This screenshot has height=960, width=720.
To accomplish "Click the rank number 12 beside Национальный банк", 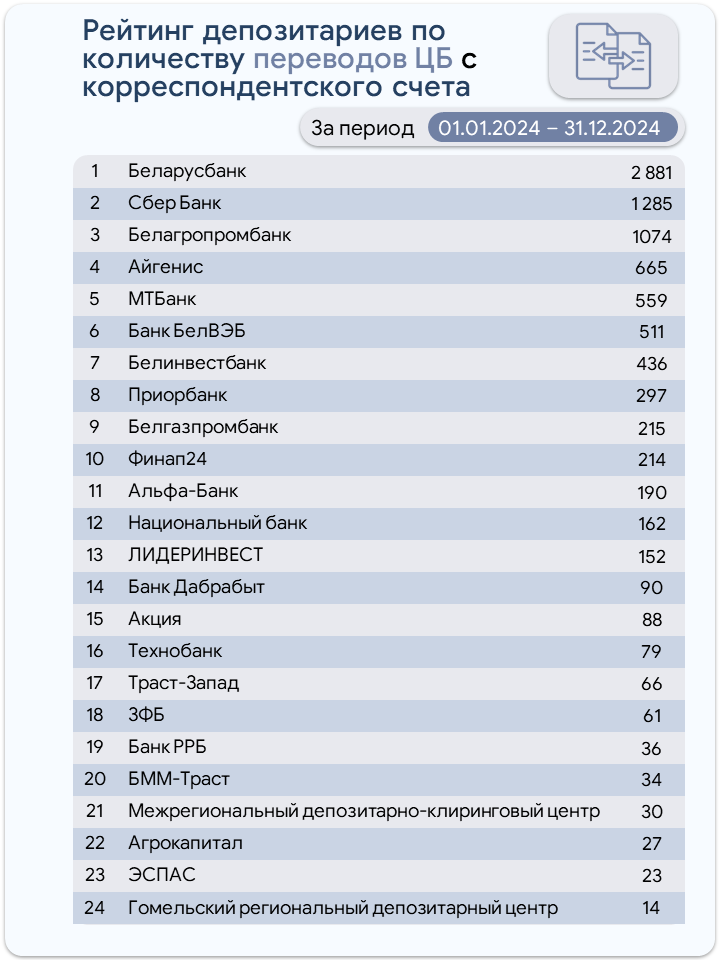I will tap(95, 523).
